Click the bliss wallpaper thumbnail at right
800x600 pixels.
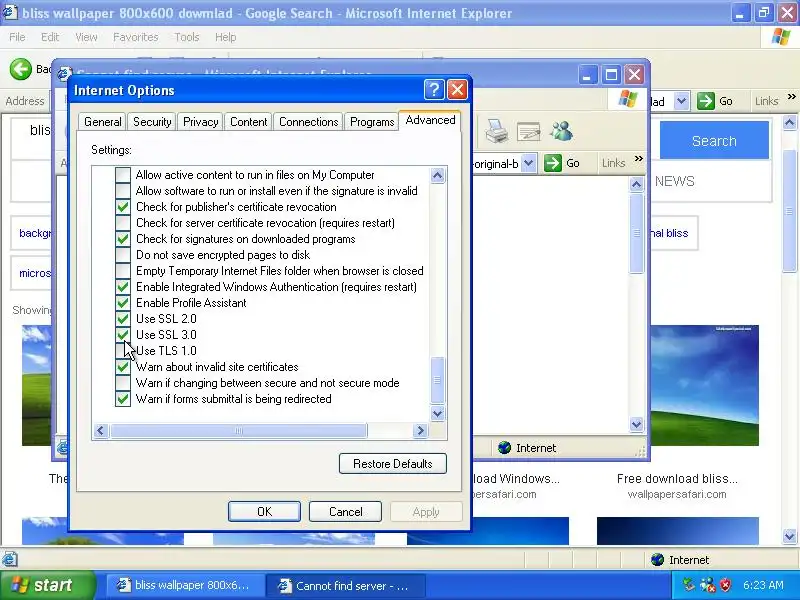(704, 385)
